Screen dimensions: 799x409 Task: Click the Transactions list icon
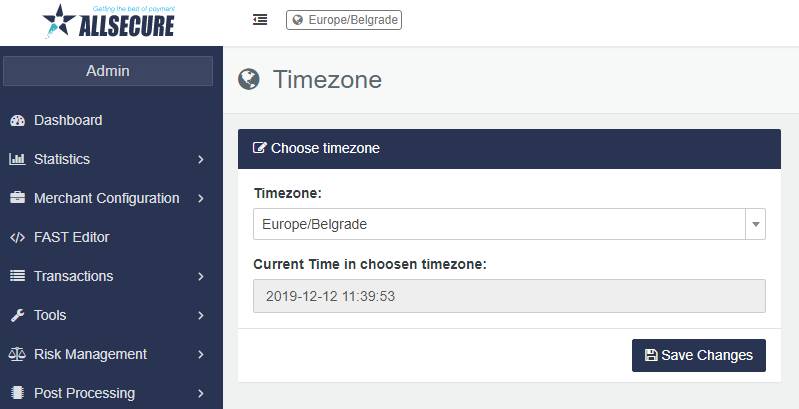coord(17,276)
